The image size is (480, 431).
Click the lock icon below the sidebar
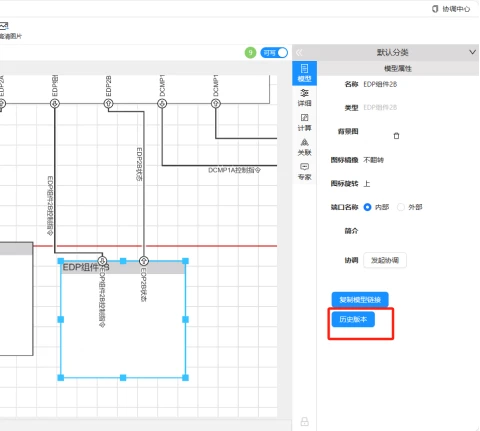point(305,421)
